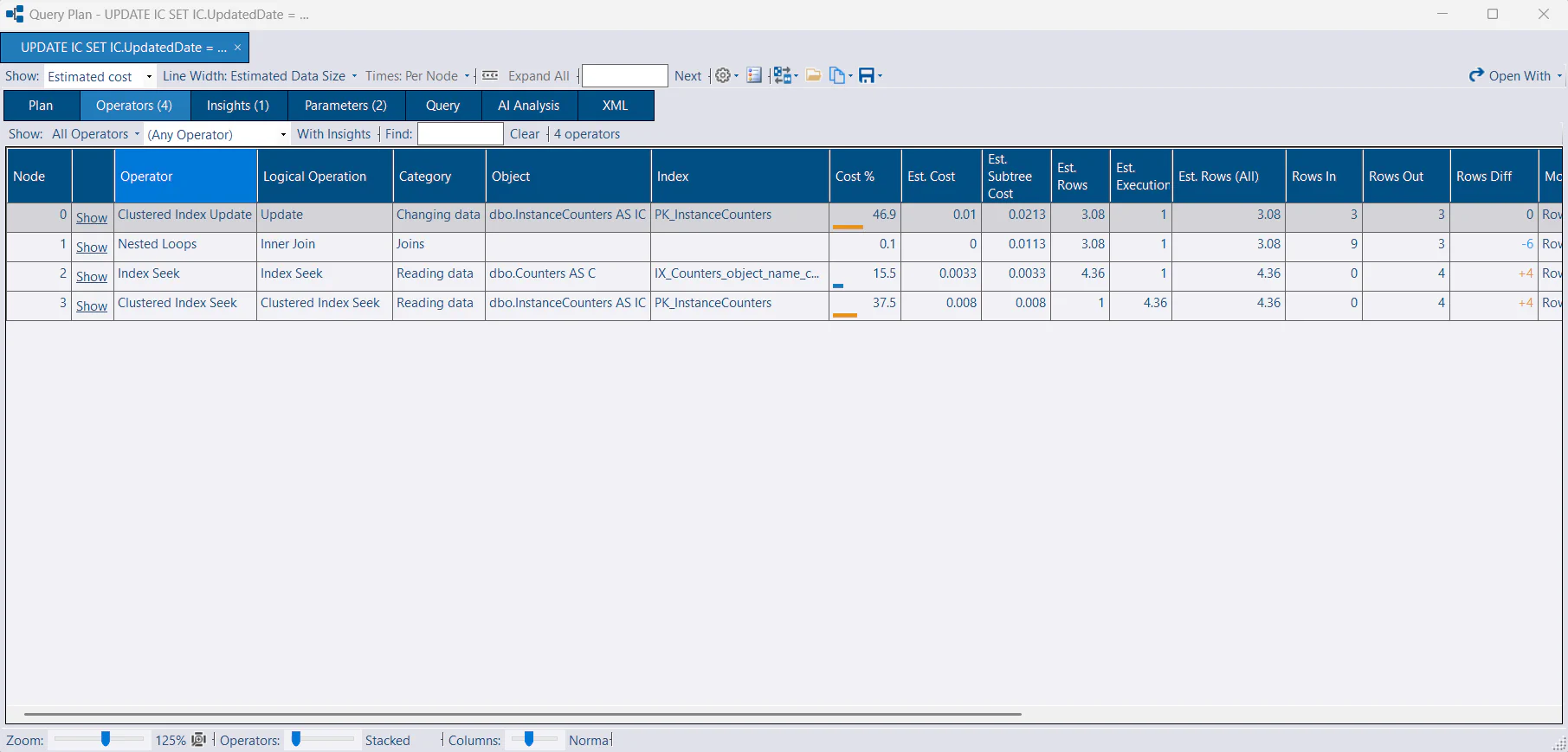Click the Find input field

(460, 134)
